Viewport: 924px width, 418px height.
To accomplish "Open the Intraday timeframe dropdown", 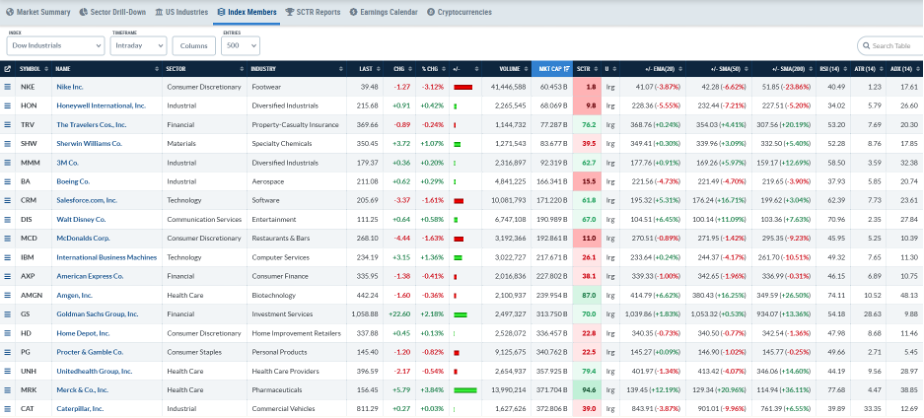I will (x=138, y=45).
